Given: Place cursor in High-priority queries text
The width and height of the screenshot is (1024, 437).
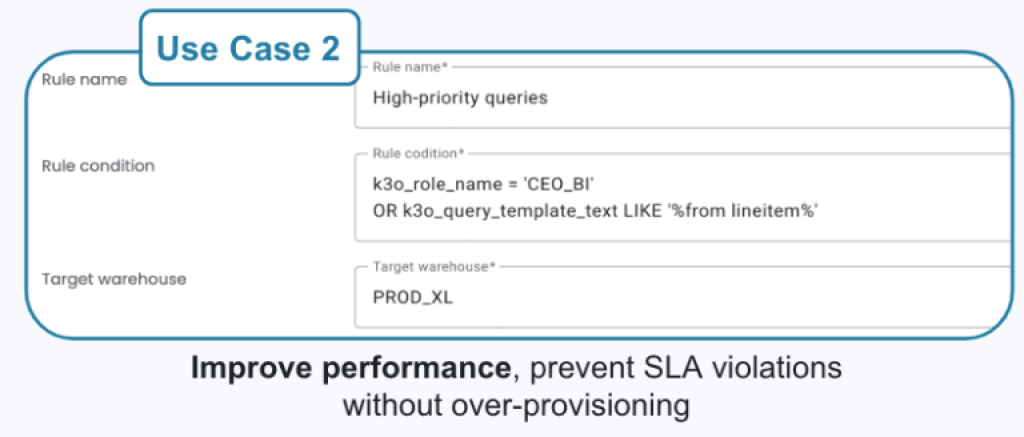Looking at the screenshot, I should click(x=460, y=98).
